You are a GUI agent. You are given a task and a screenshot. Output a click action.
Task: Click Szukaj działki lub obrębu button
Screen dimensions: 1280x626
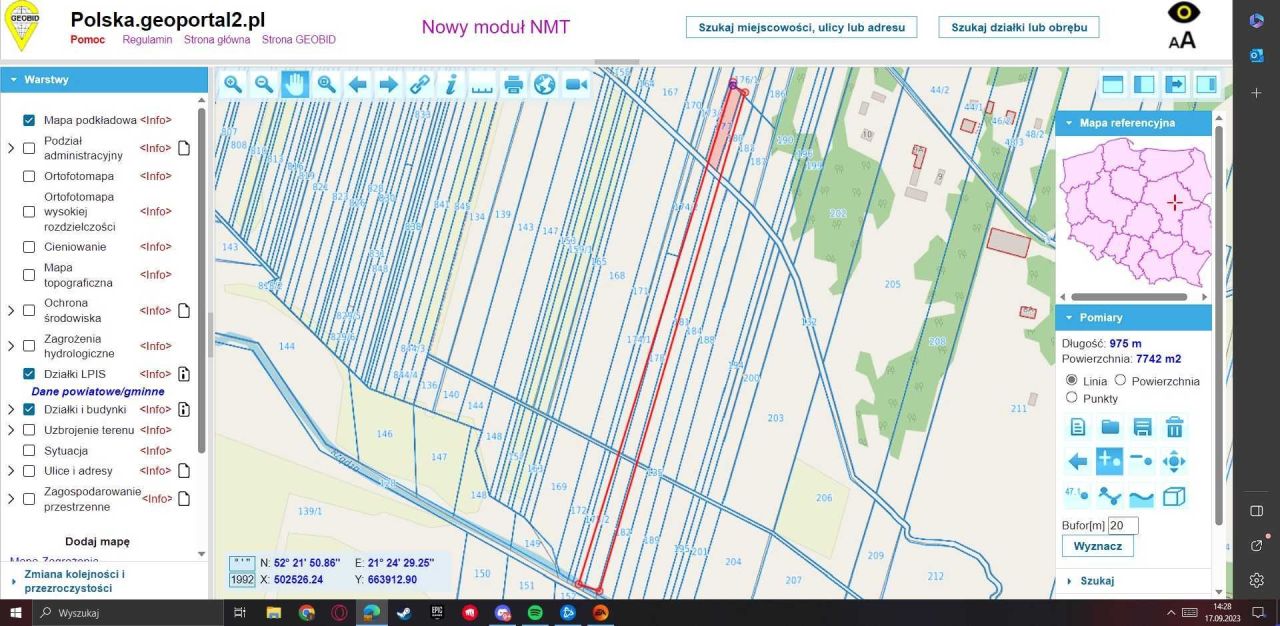tap(1018, 27)
